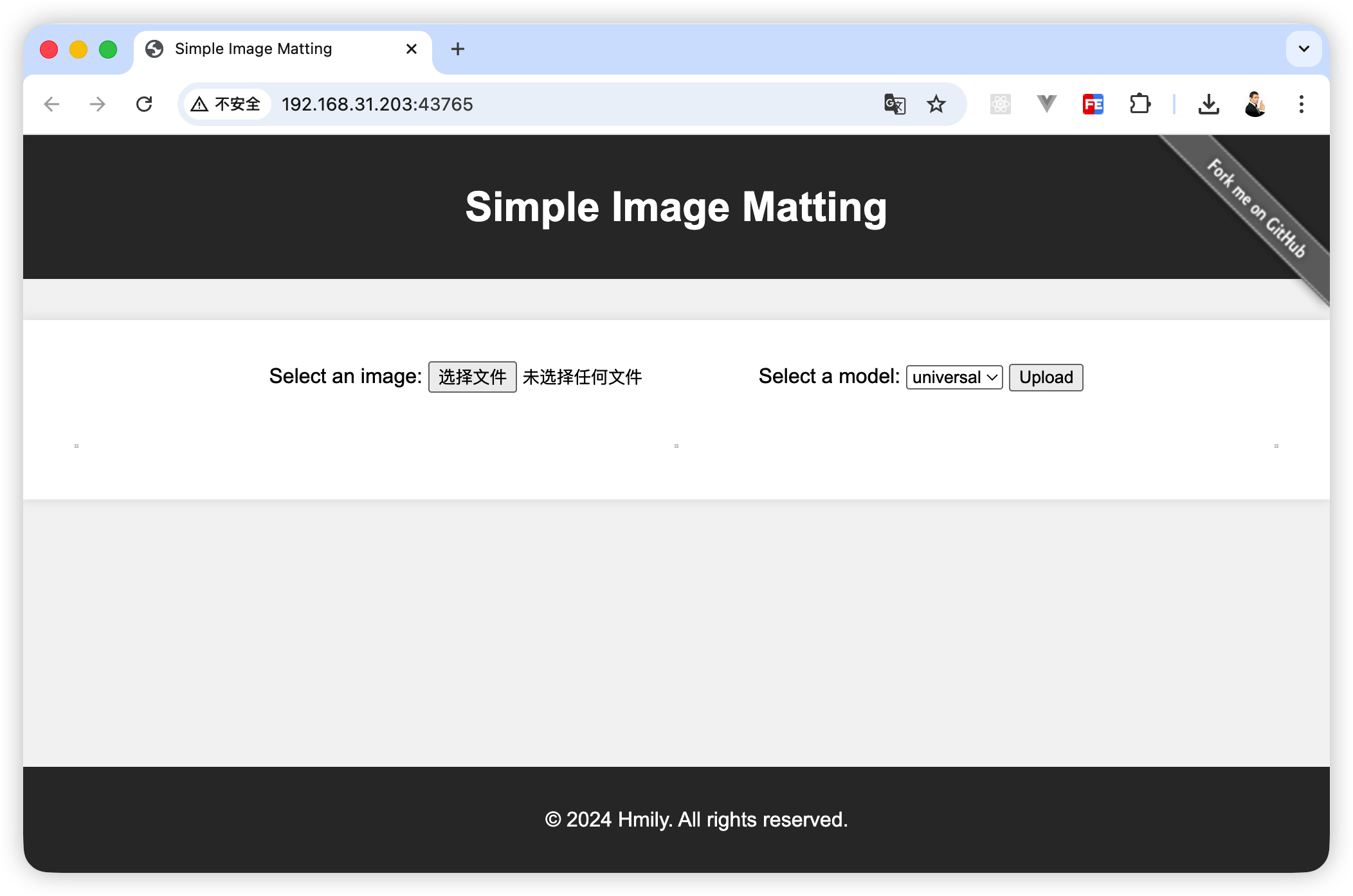Image resolution: width=1353 pixels, height=896 pixels.
Task: Open the extensions puzzle menu
Action: (x=1140, y=104)
